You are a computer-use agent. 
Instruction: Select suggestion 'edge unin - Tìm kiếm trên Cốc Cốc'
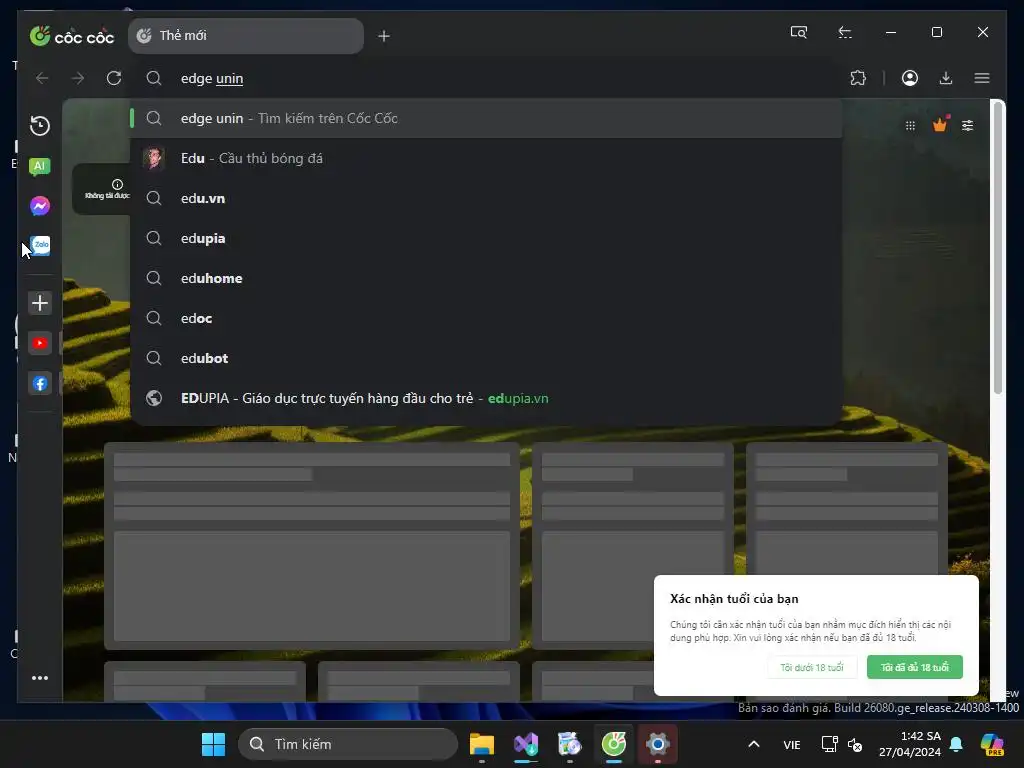point(486,118)
